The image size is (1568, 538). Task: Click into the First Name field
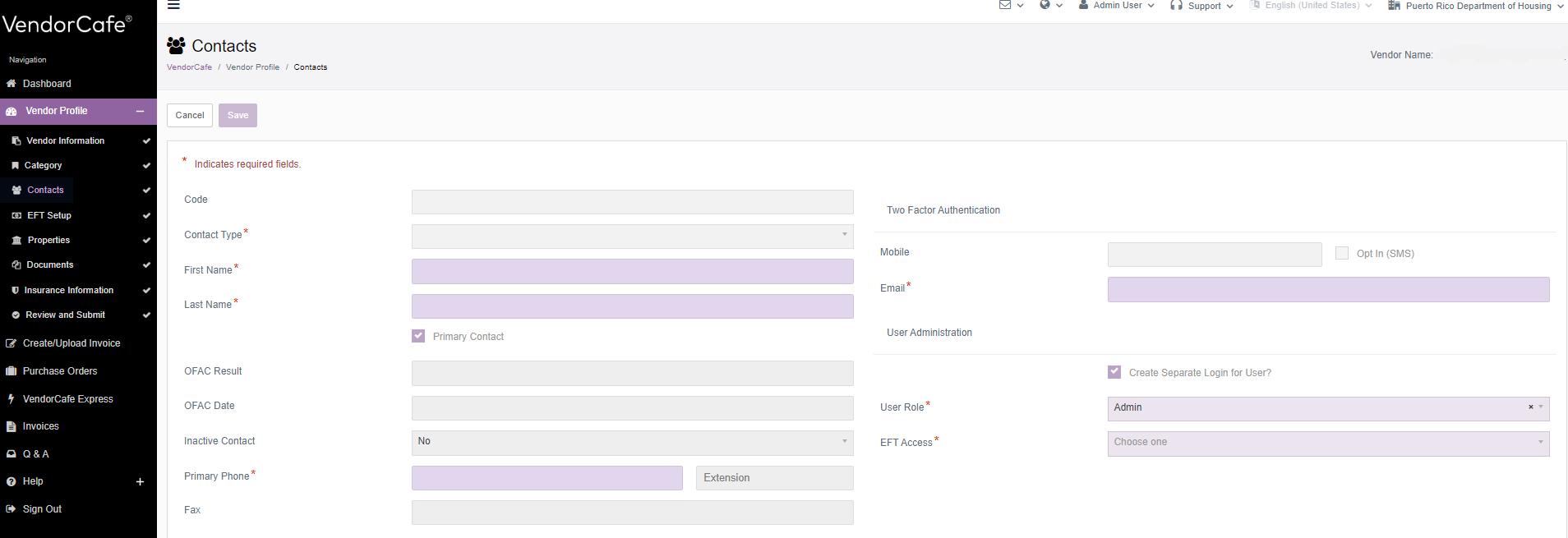632,271
